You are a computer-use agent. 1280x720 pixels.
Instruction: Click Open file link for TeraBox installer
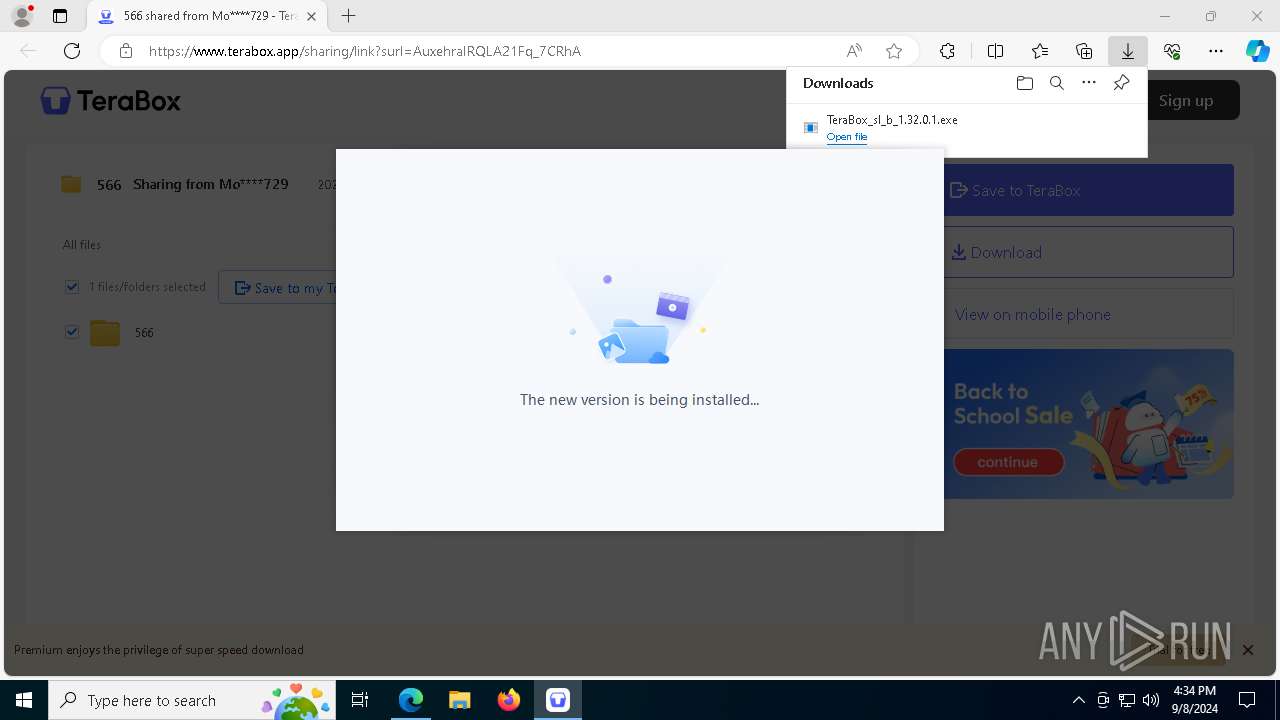pyautogui.click(x=846, y=137)
